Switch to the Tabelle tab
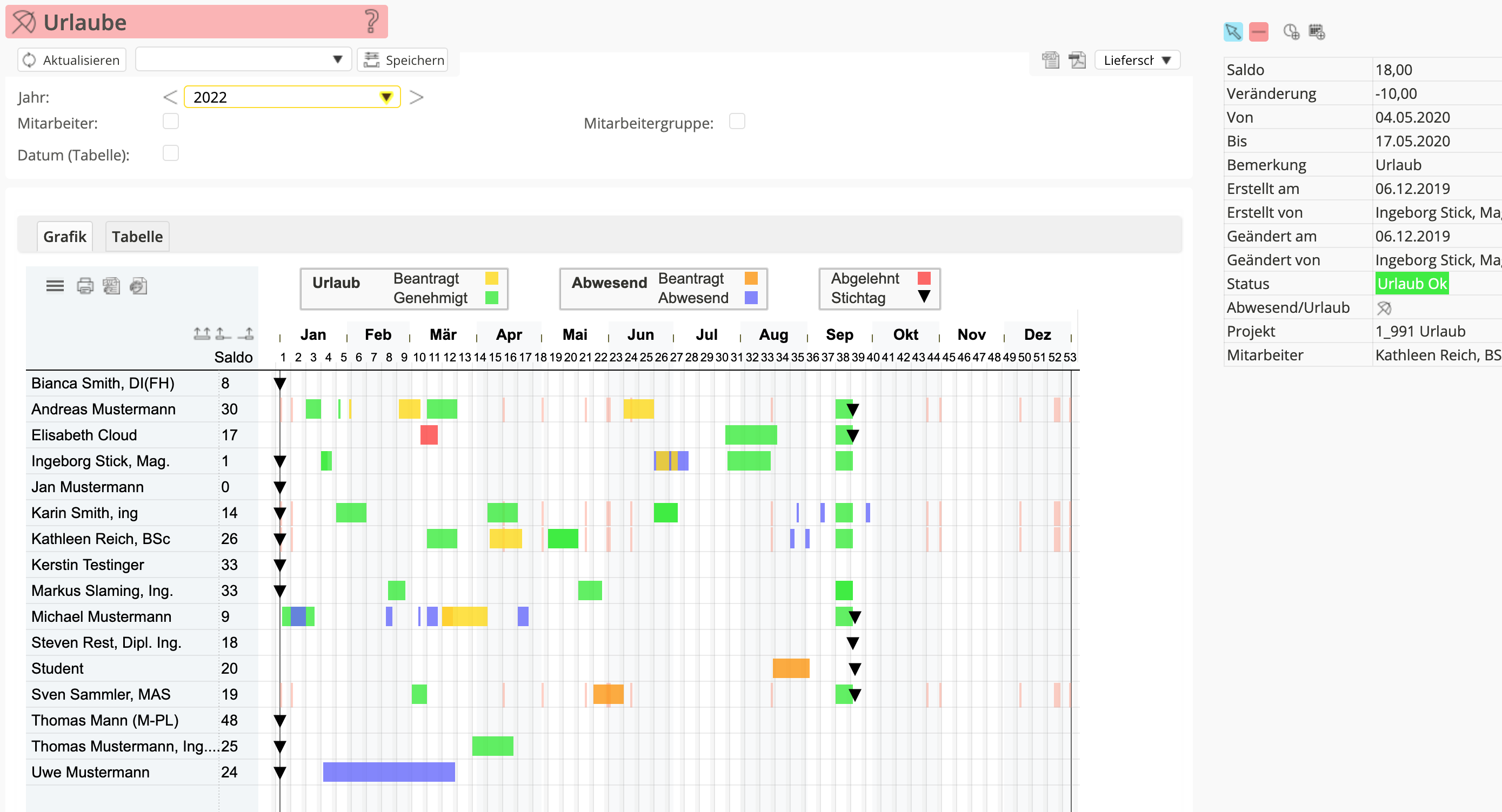The image size is (1502, 812). click(137, 237)
